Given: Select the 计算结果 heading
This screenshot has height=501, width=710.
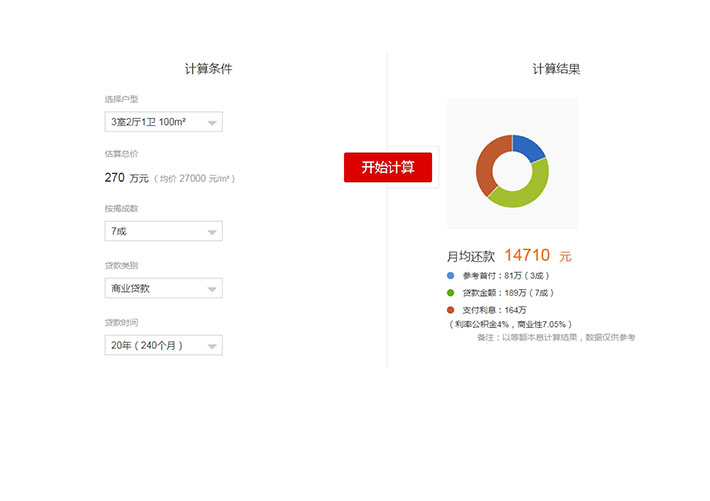Looking at the screenshot, I should 556,69.
